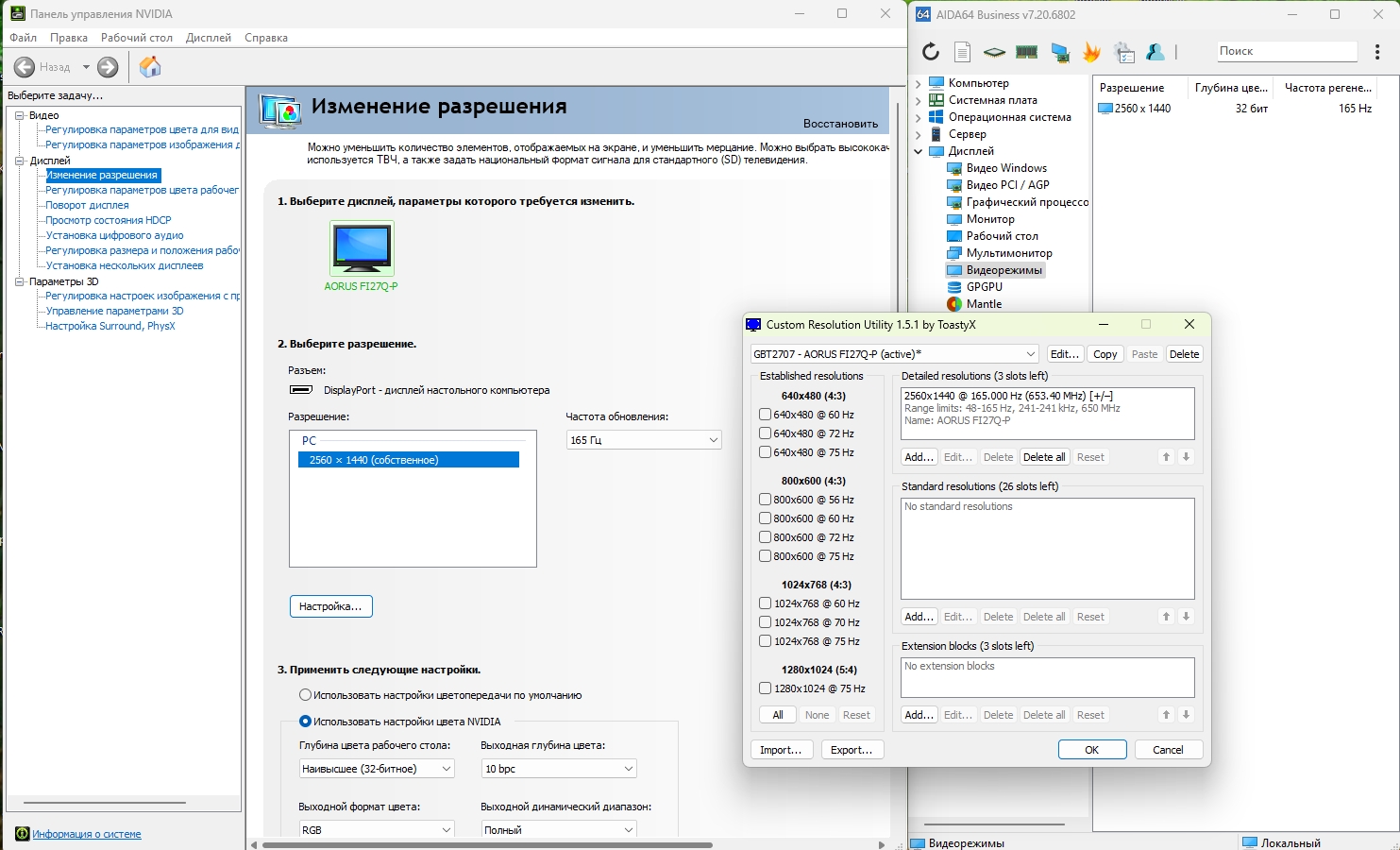Click the user silhouette icon in AIDA64 toolbar
1400x850 pixels.
[x=1155, y=52]
